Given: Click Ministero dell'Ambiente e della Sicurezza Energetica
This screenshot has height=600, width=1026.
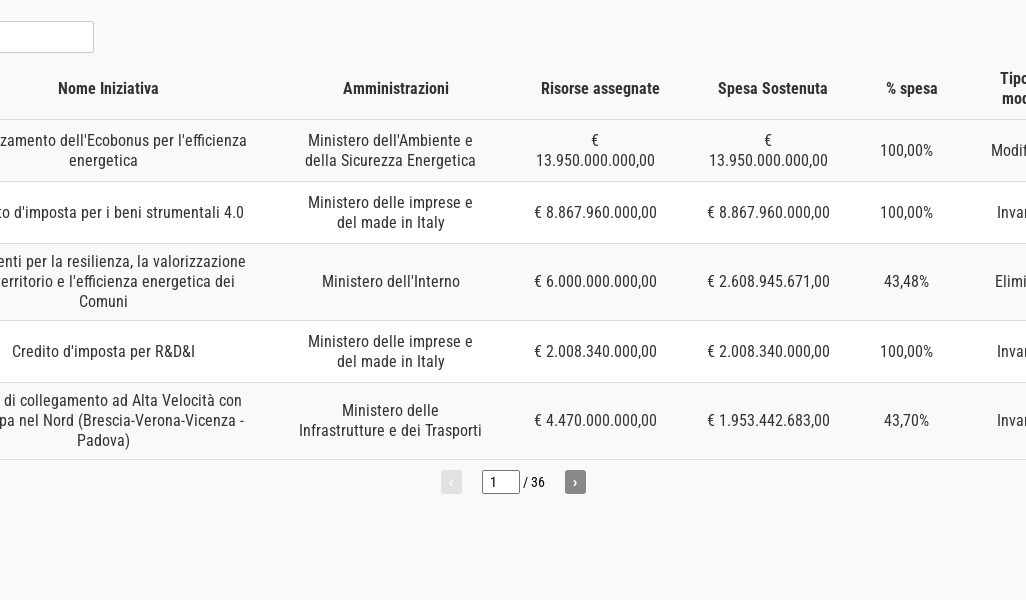Looking at the screenshot, I should [x=390, y=151].
